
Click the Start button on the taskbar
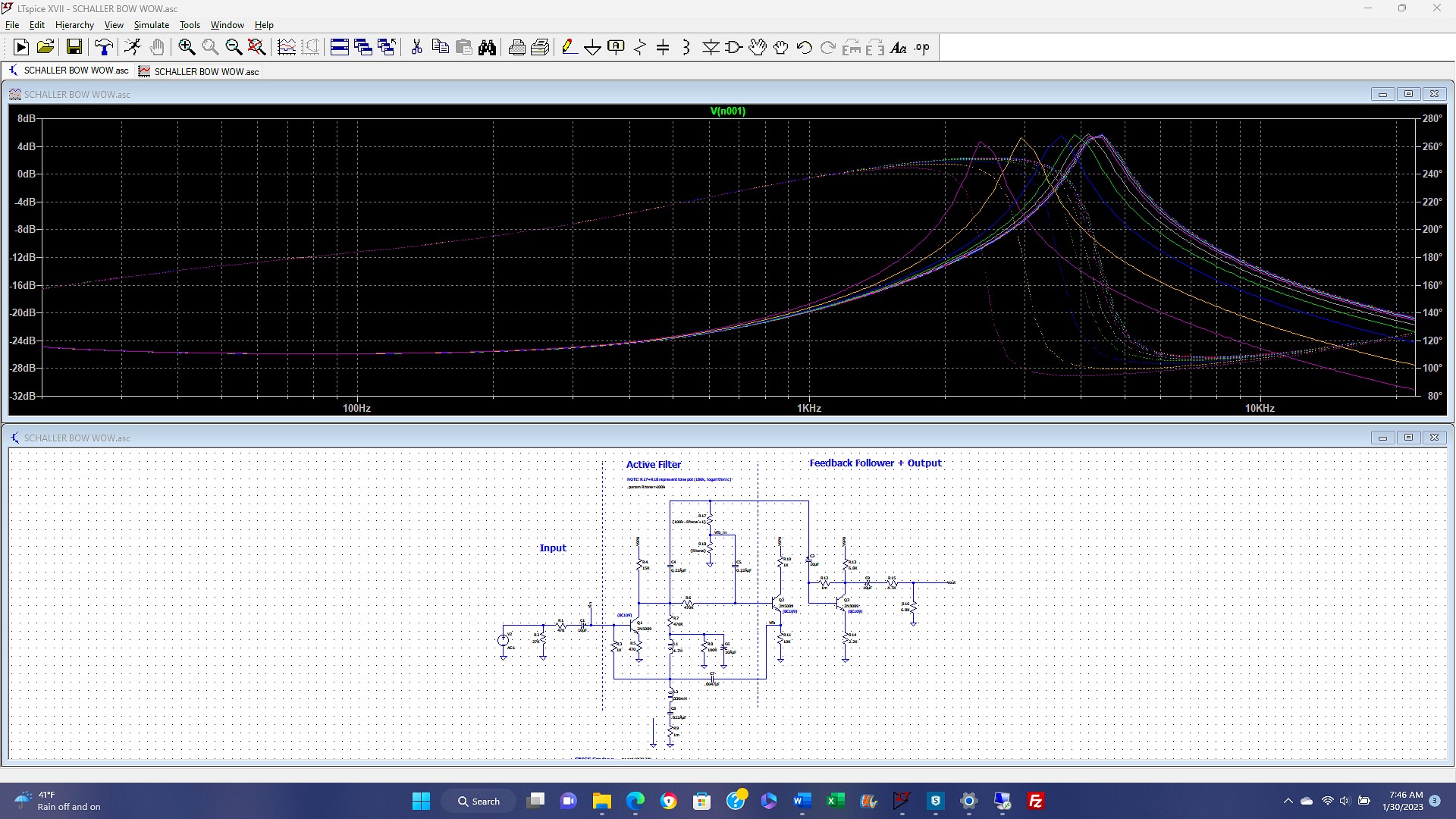421,801
